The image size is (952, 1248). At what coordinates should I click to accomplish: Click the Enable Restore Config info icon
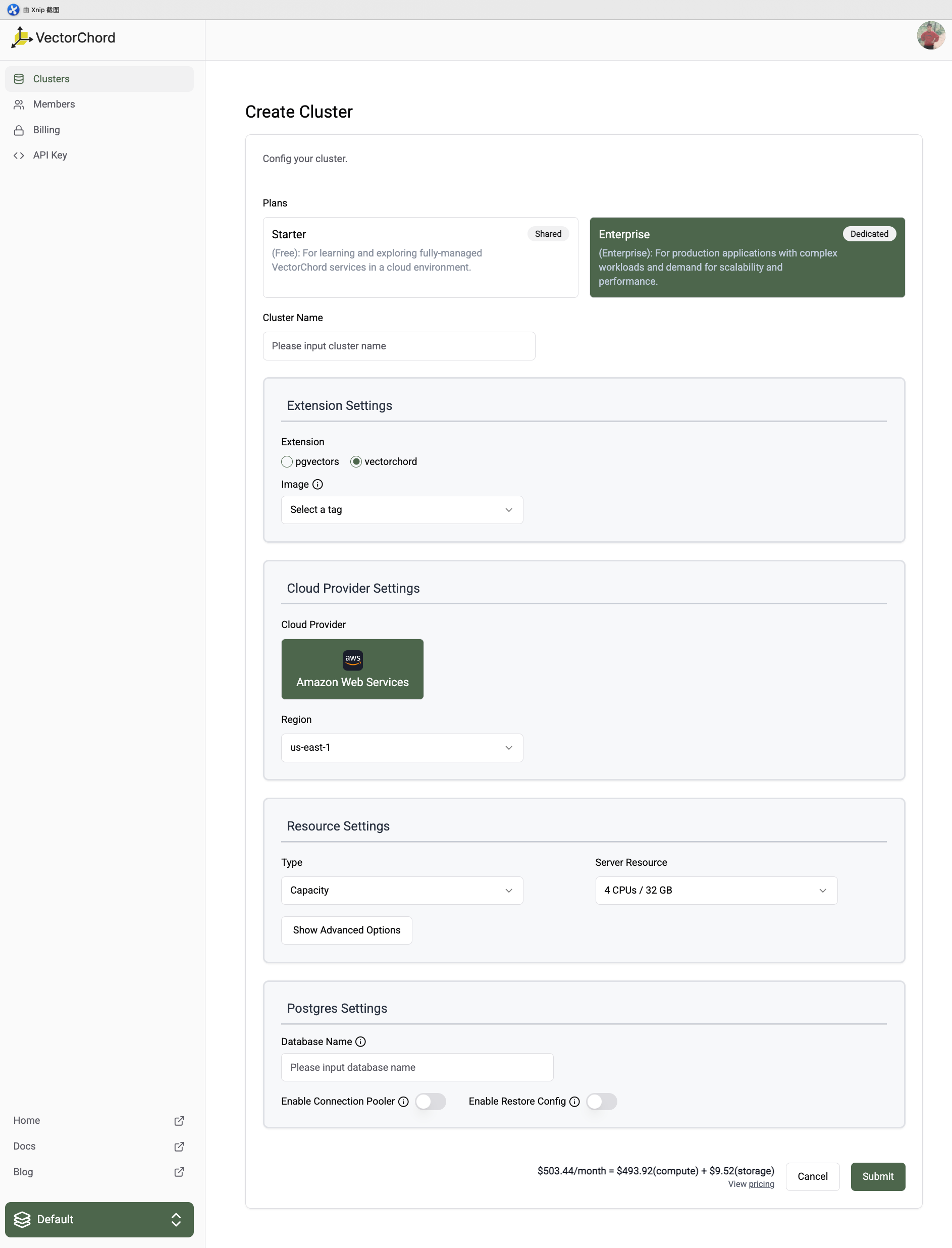point(574,1101)
